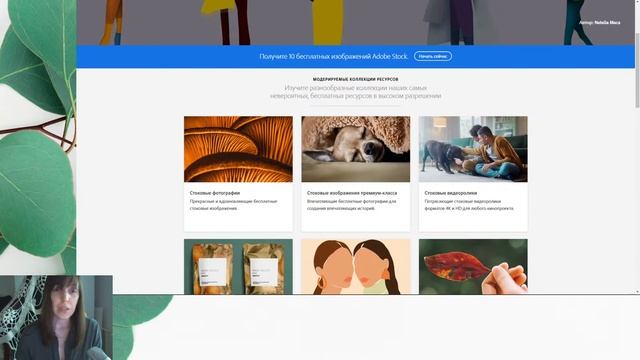Click the 'Модерируемые коллекции ресурсов' heading
Viewport: 640px width, 360px height.
click(x=356, y=79)
